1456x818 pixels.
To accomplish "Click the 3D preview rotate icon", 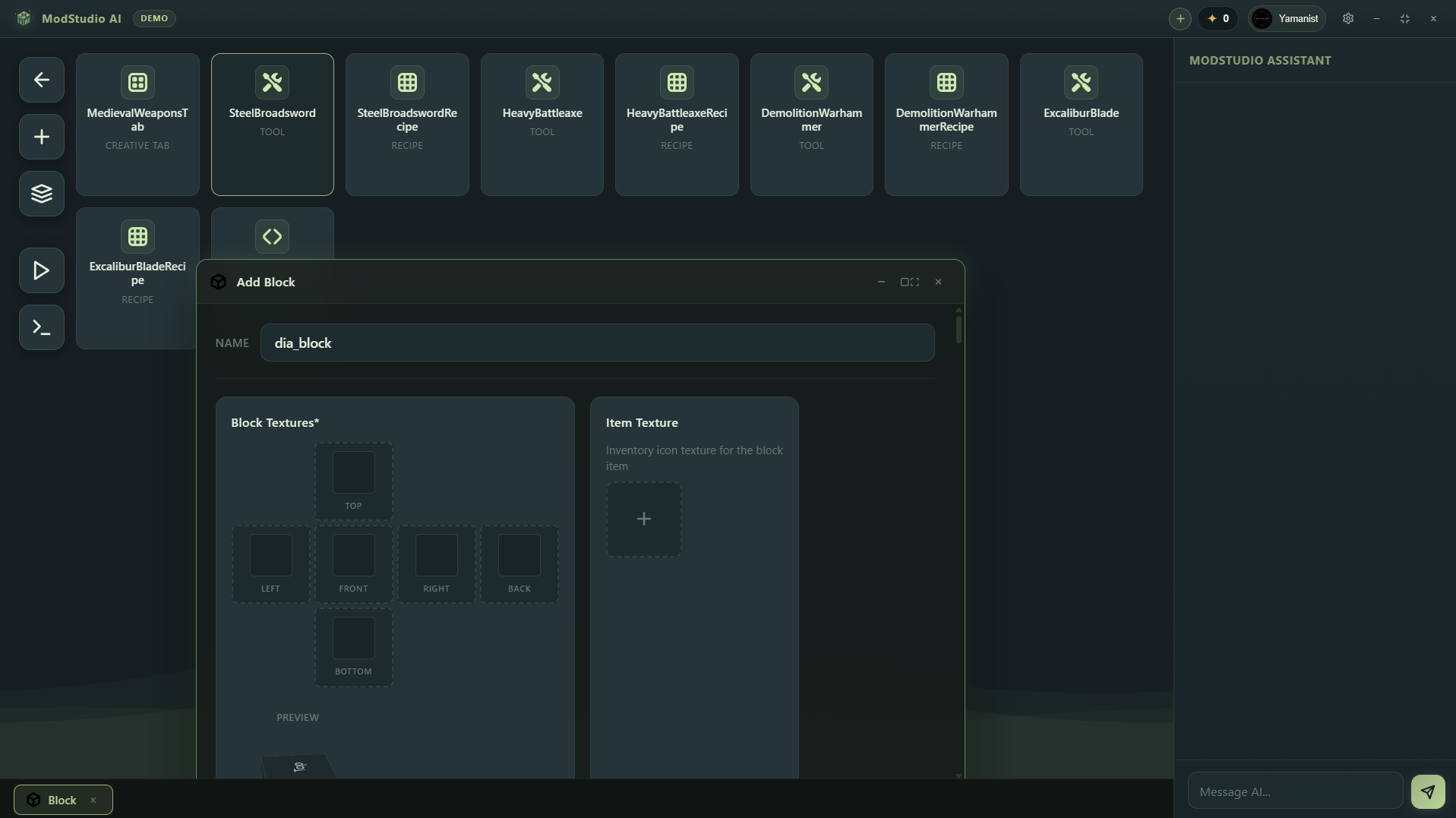I will point(299,767).
